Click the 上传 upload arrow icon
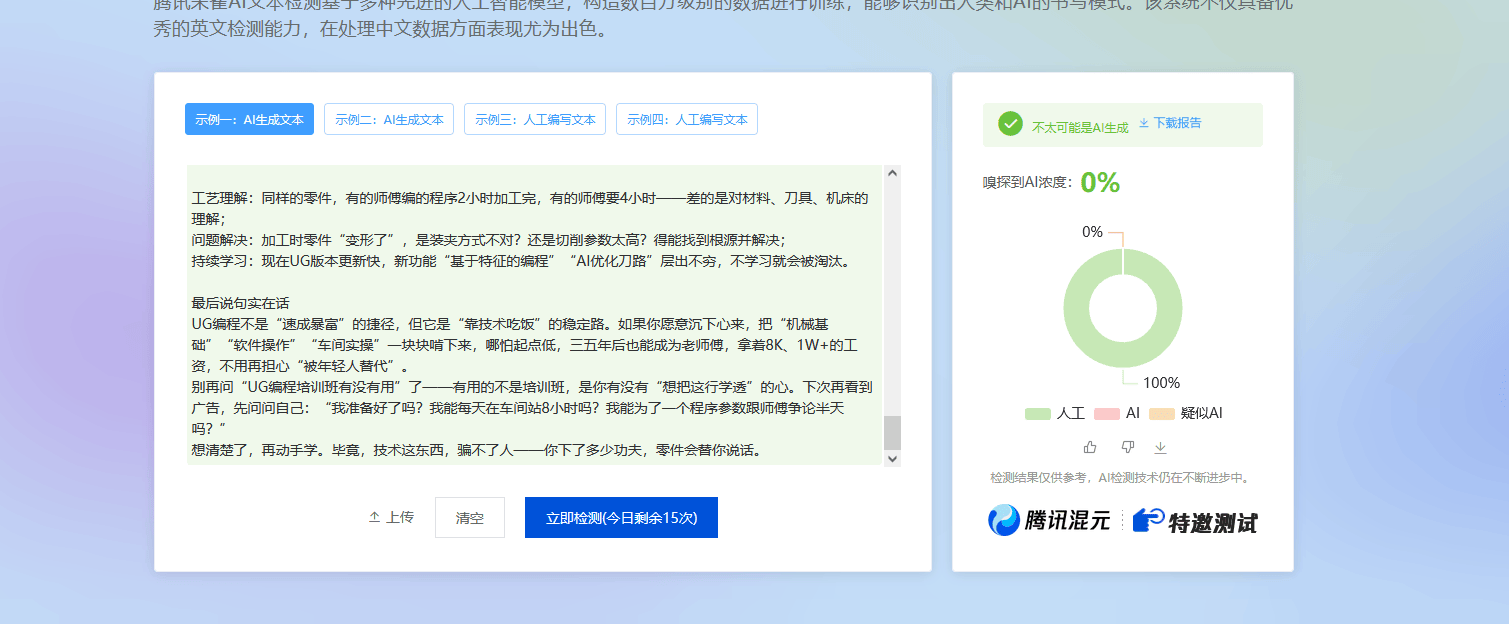This screenshot has width=1509, height=624. 374,517
